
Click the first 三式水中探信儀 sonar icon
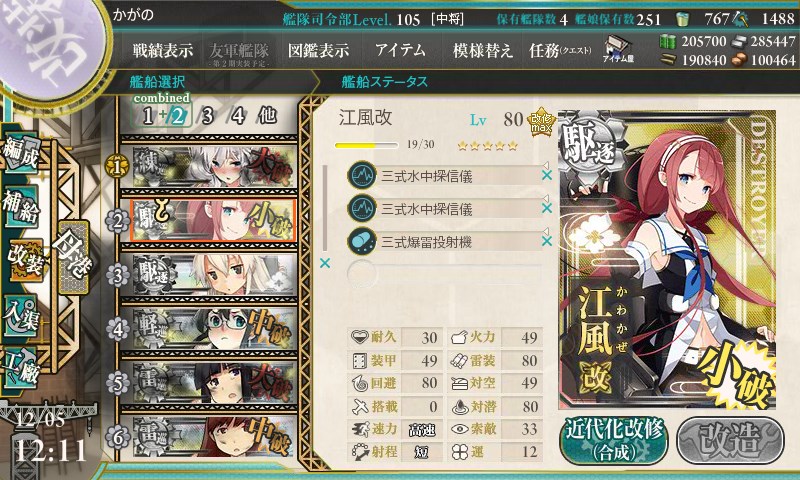tap(362, 176)
